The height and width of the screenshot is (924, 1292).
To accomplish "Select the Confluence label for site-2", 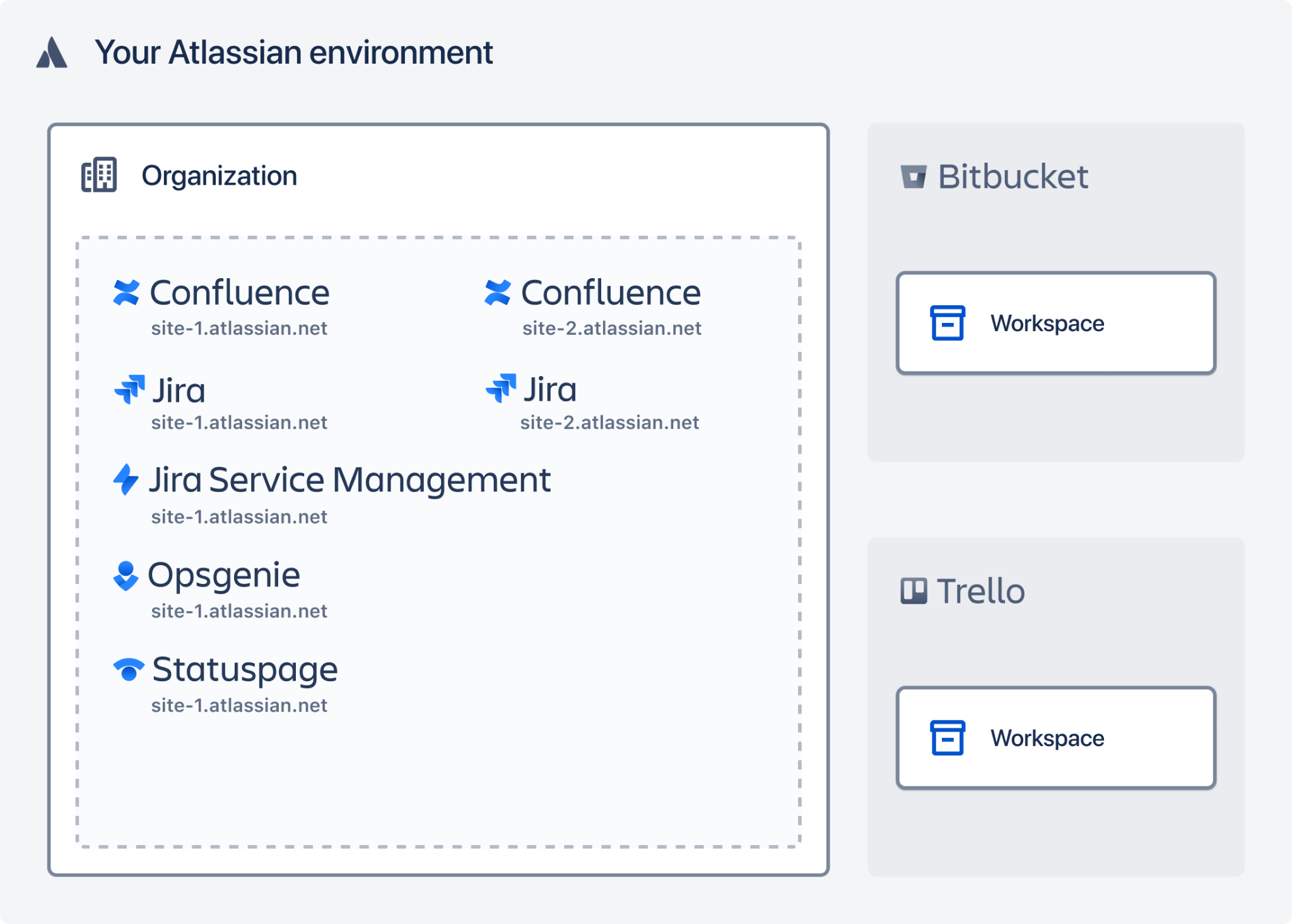I will [611, 293].
